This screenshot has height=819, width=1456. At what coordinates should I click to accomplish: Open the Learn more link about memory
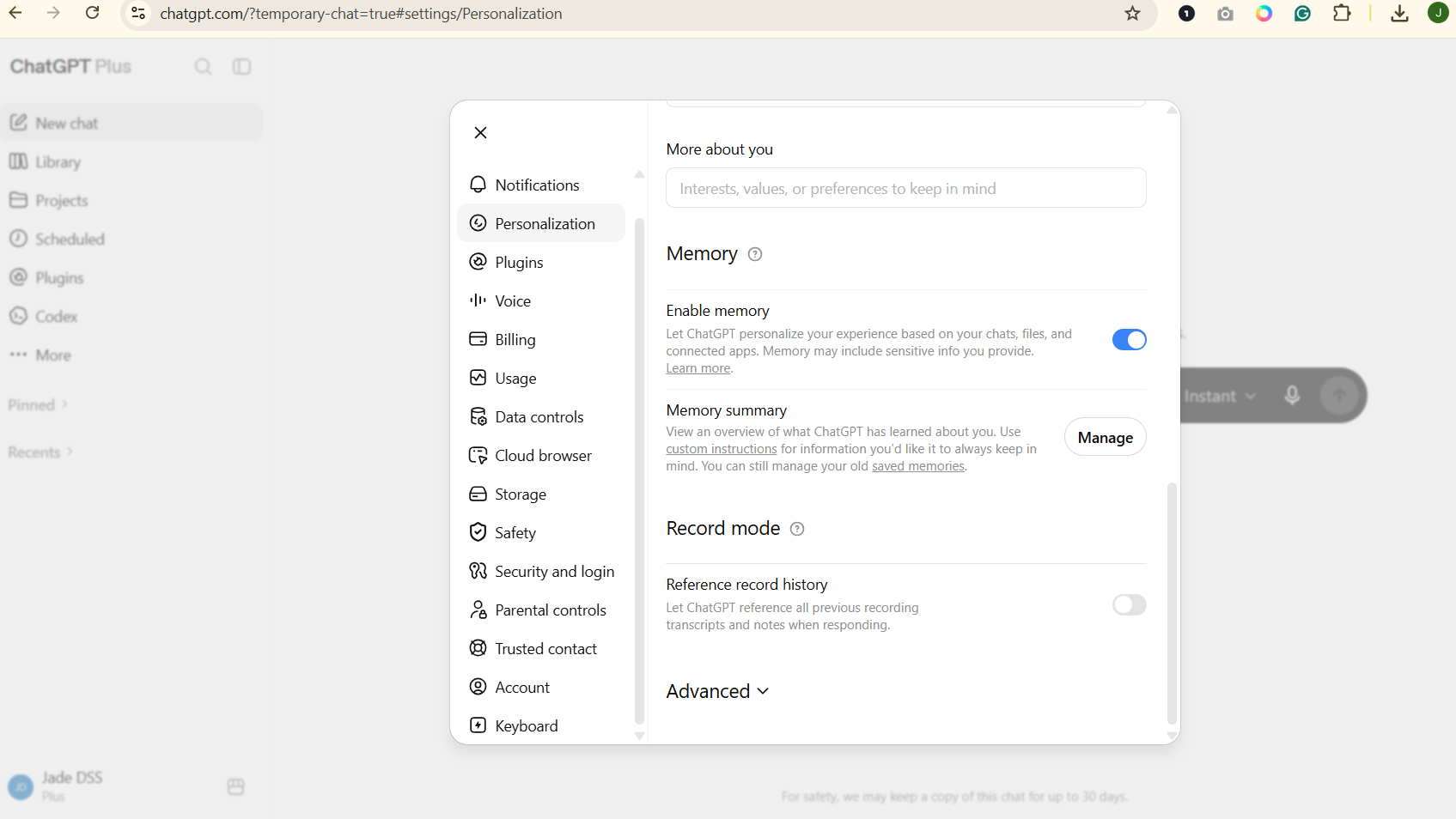point(698,368)
